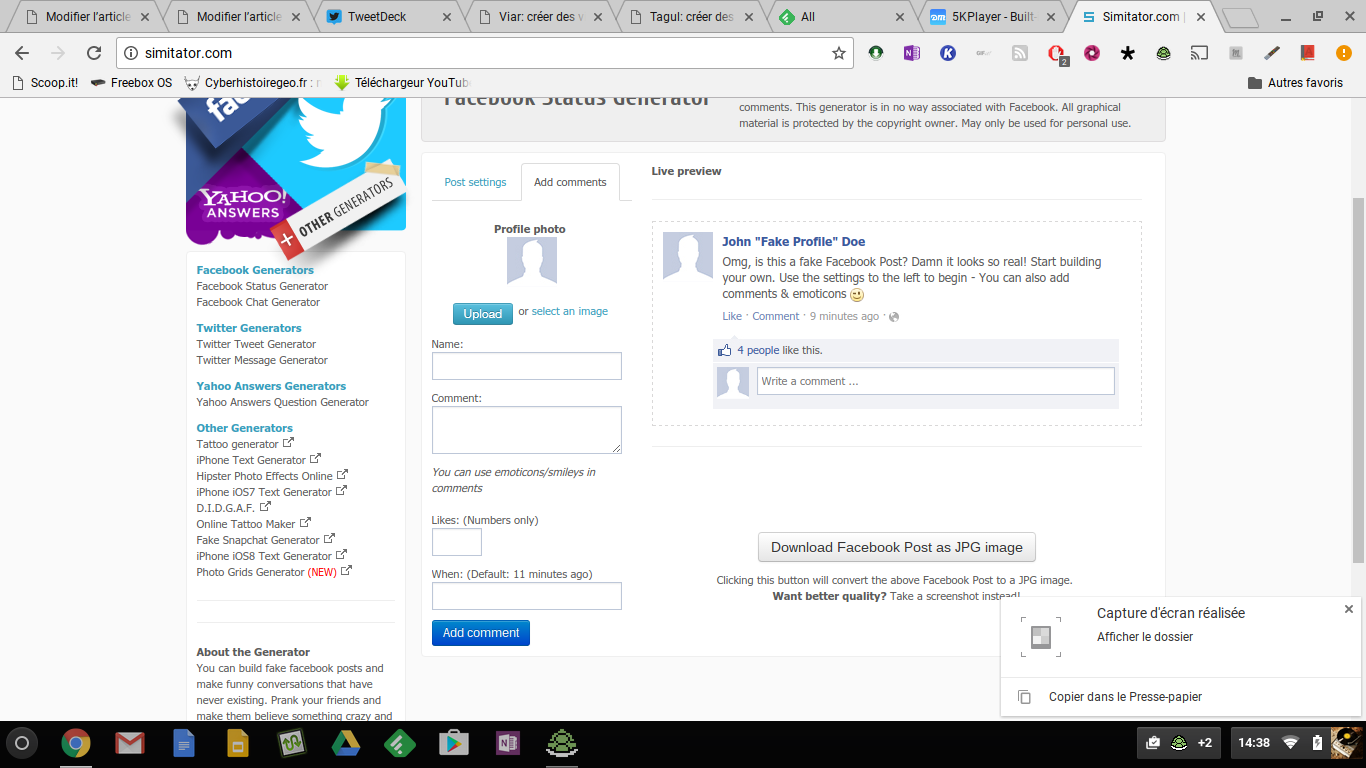Viewport: 1366px width, 768px height.
Task: Open the blue K extension icon
Action: (x=948, y=53)
